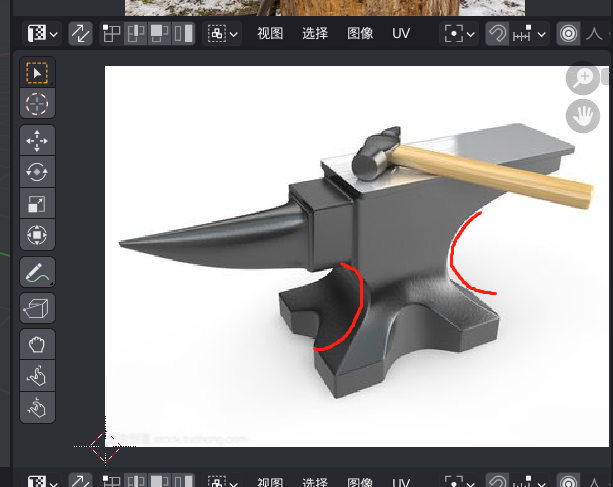Viewport: 613px width, 487px height.
Task: Enable vertex select mode in upper header
Action: click(x=111, y=34)
